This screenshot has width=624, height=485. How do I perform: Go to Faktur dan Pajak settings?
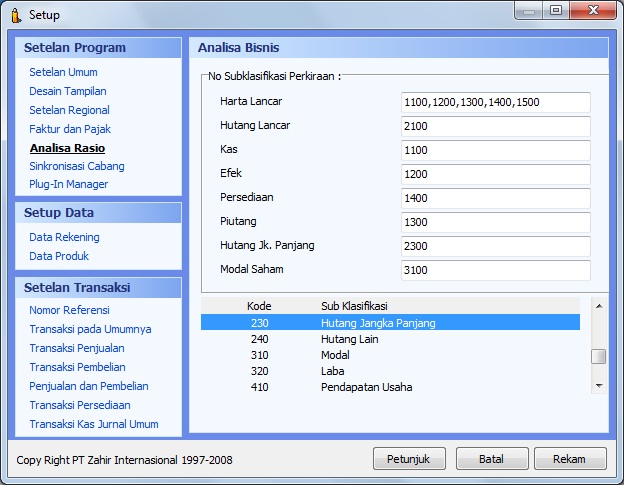coord(69,129)
